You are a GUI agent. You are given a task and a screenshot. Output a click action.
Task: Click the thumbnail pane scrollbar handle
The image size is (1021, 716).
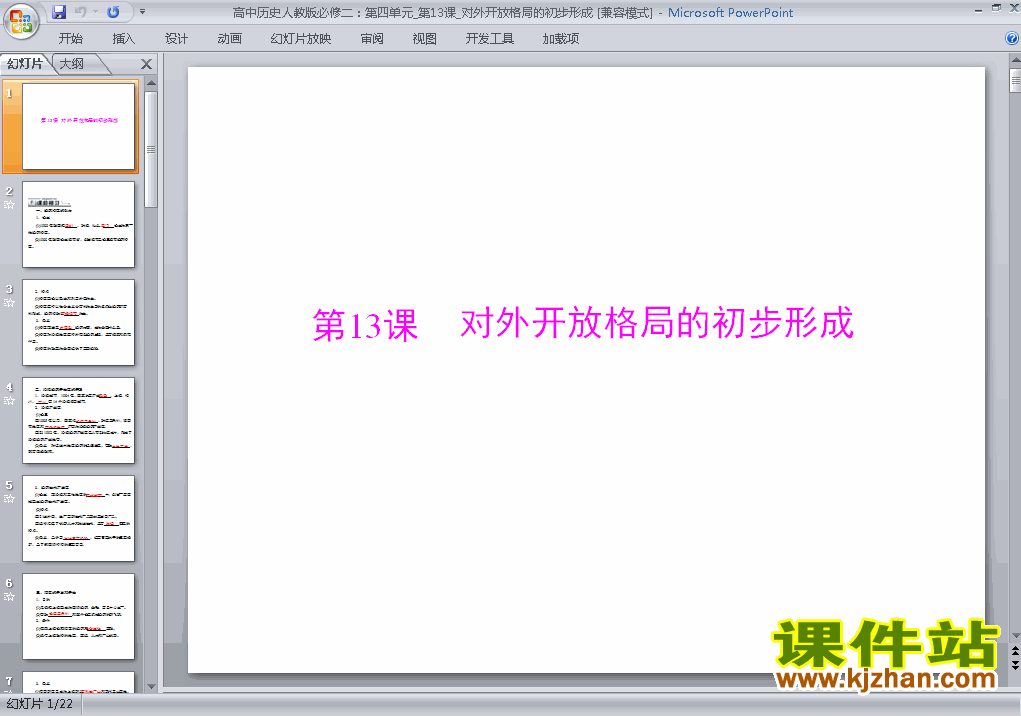(x=151, y=149)
